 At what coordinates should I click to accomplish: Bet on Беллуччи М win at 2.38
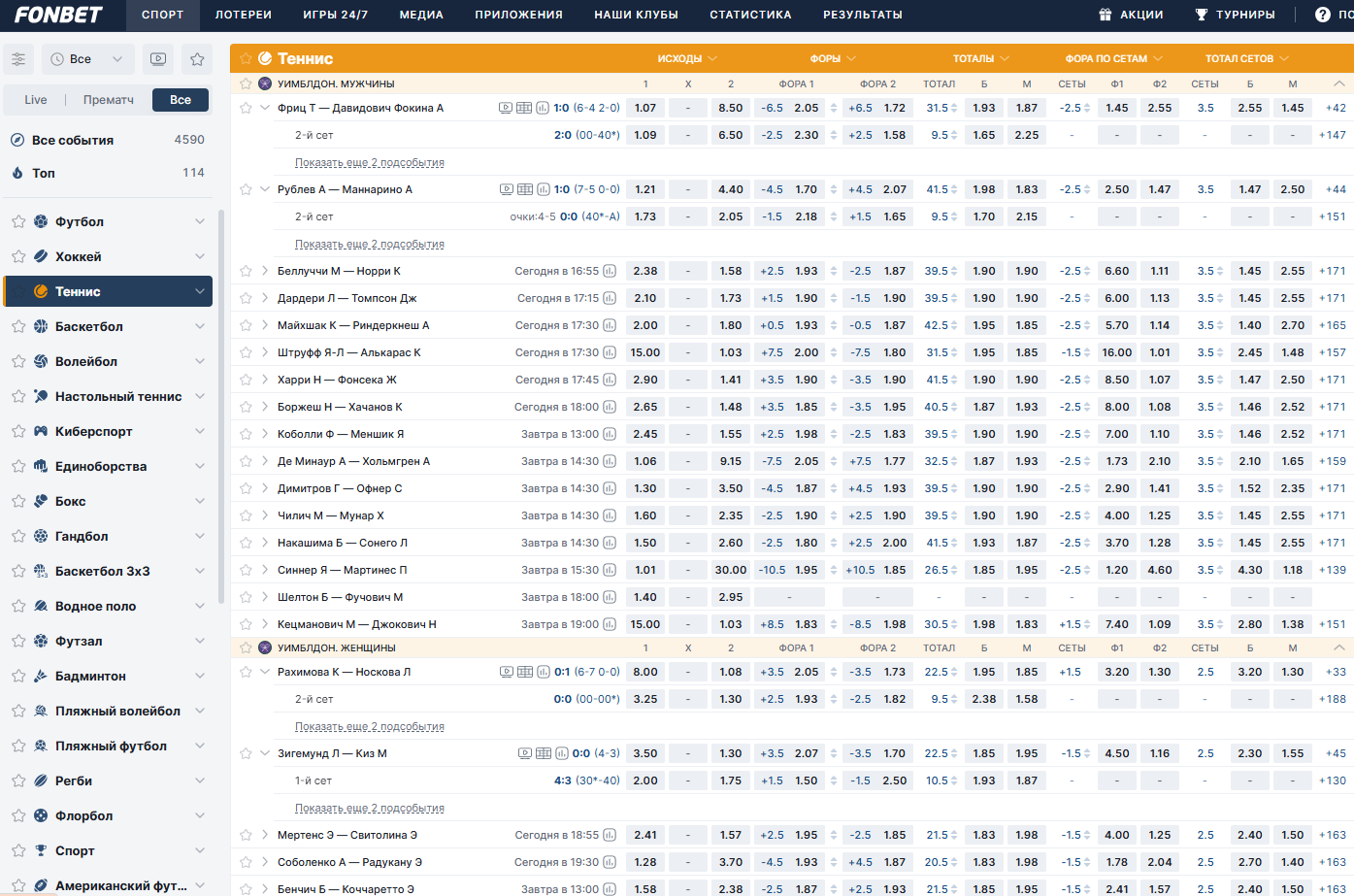pos(645,271)
